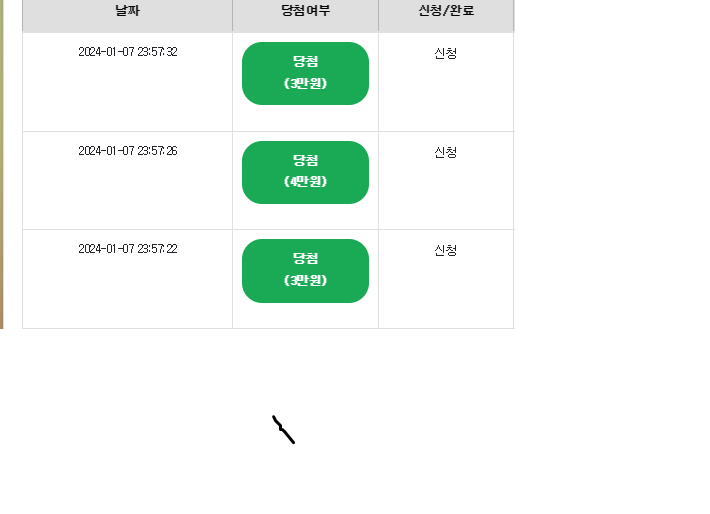Click the 신청/완료 column header
The height and width of the screenshot is (514, 710).
coord(446,11)
